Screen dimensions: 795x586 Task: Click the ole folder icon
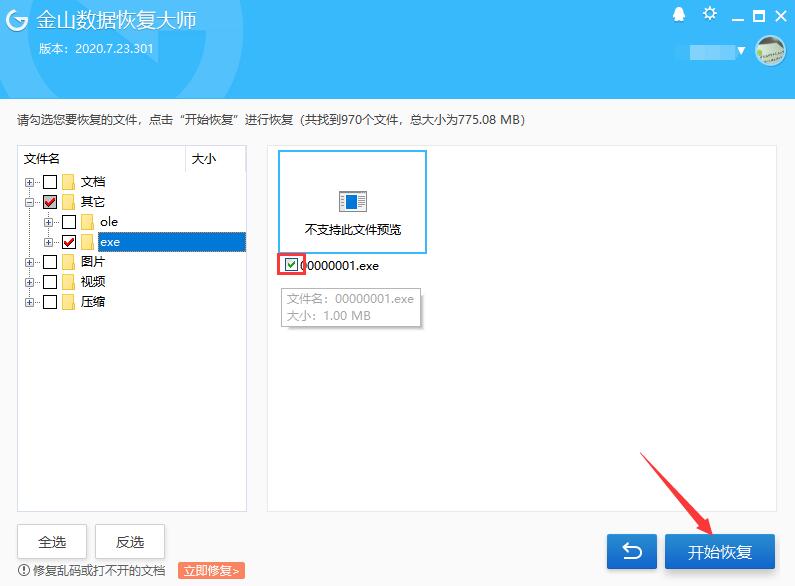[x=88, y=222]
